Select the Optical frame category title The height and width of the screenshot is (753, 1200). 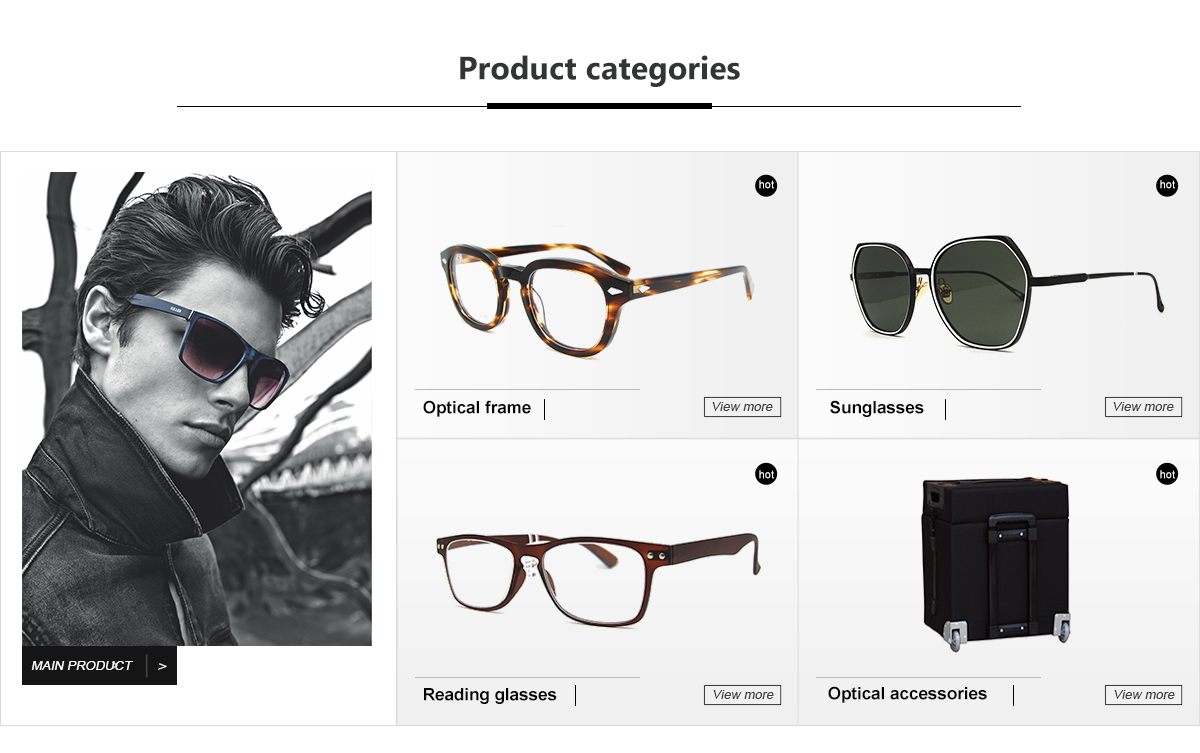pyautogui.click(x=477, y=408)
